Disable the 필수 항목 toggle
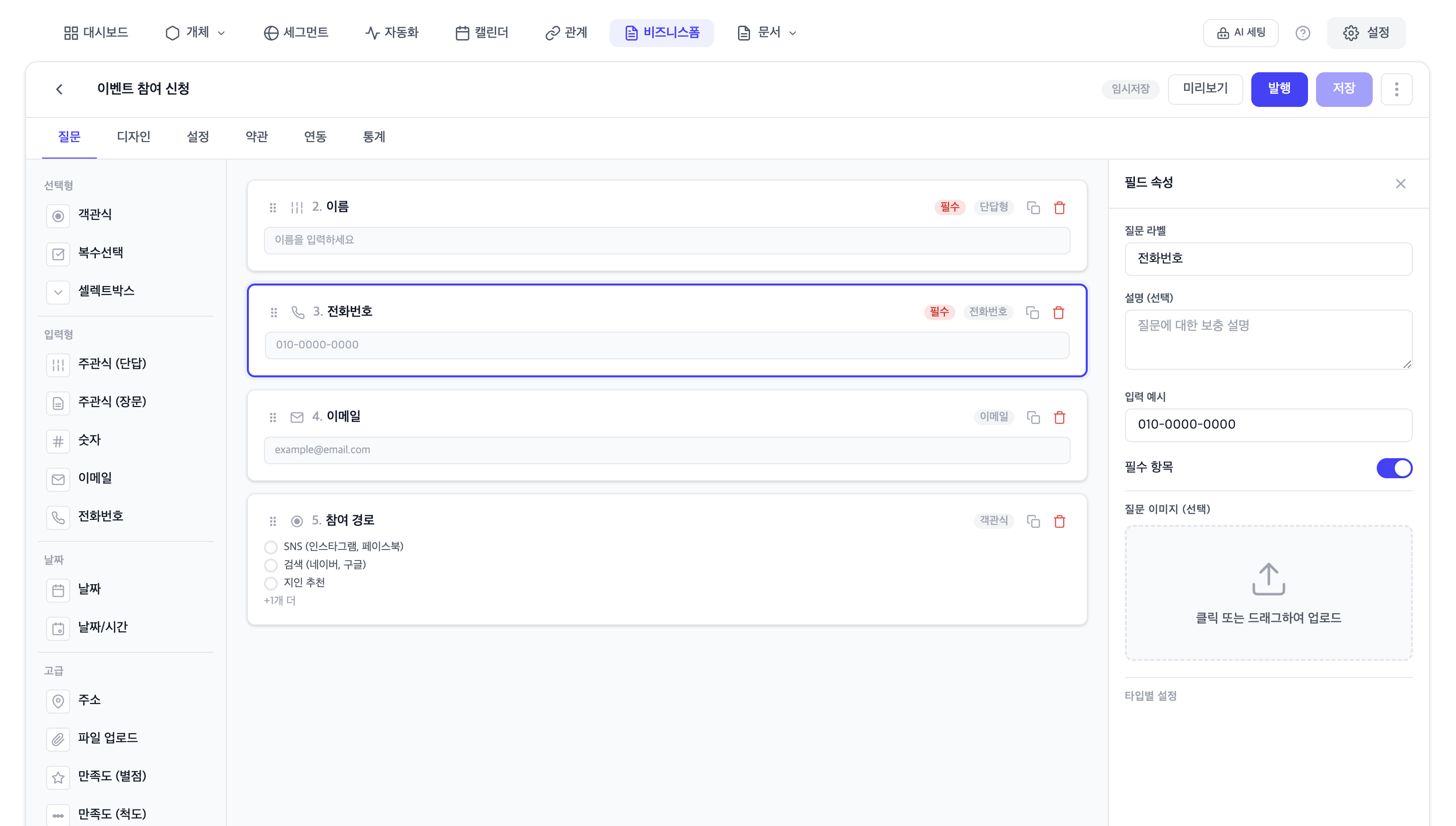 coord(1395,468)
